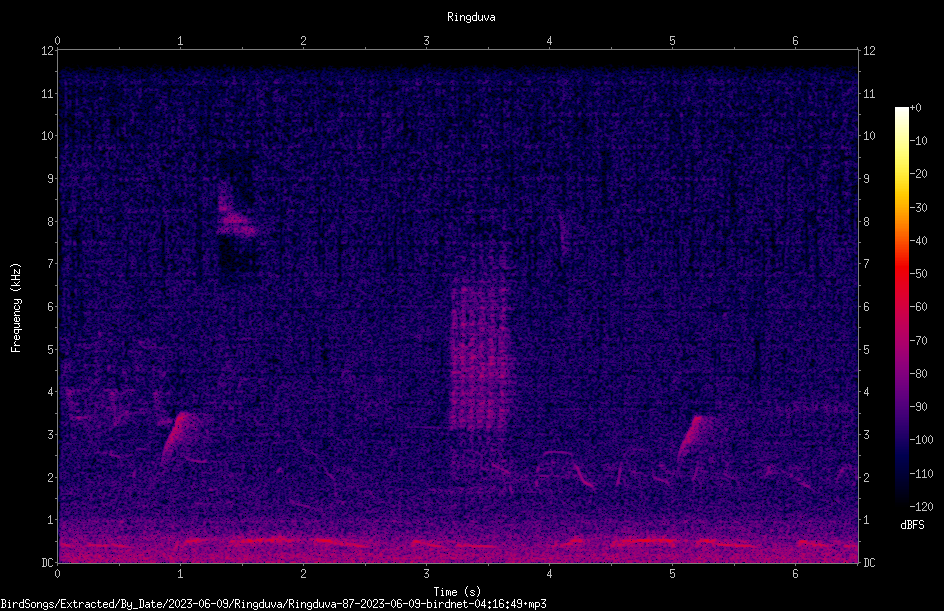The height and width of the screenshot is (611, 944).
Task: Click the '-60' value on the color scale
Action: click(x=919, y=307)
